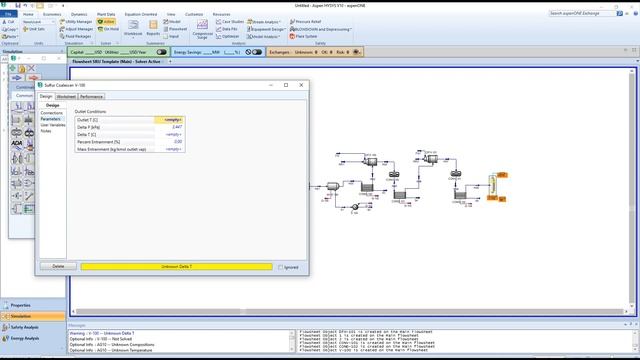Open Fluid Packages in the ribbon
The width and height of the screenshot is (640, 360).
tap(75, 36)
